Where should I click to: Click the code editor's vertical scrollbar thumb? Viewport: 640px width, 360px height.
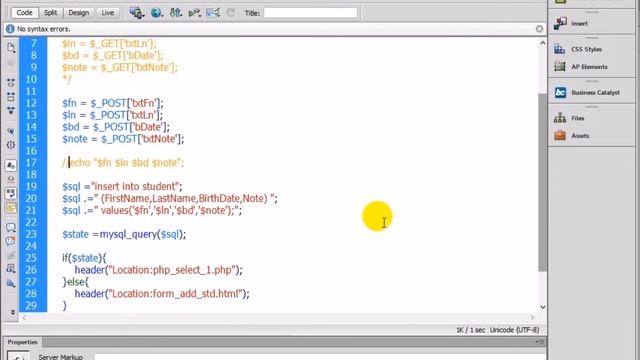[x=542, y=182]
